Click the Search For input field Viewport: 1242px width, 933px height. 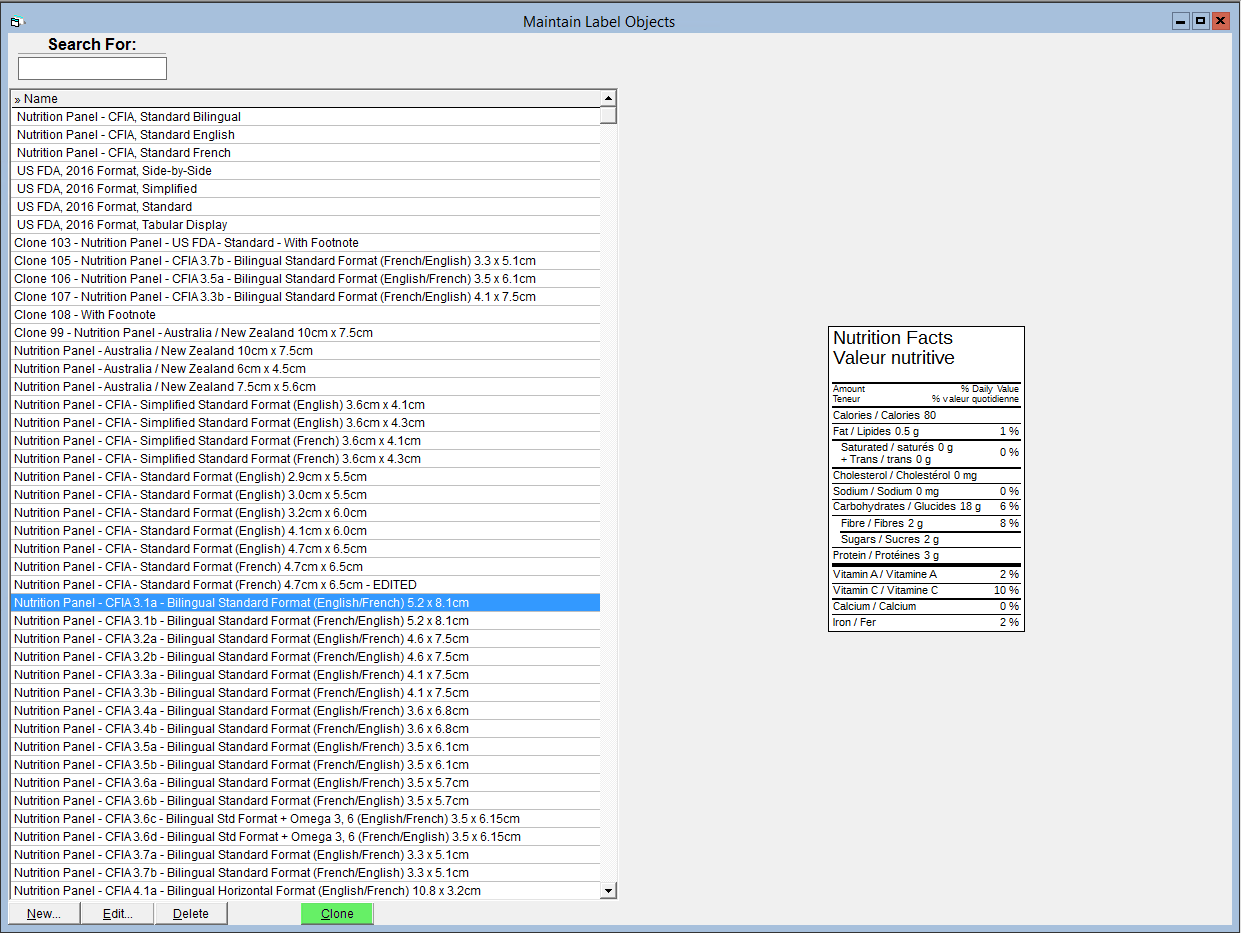92,68
